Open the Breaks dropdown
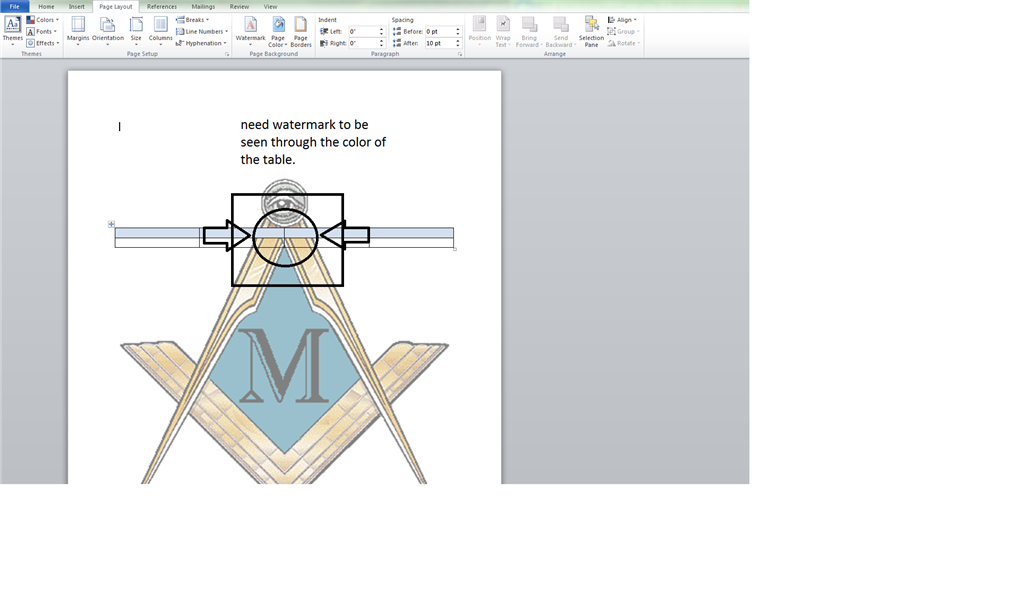Image resolution: width=1024 pixels, height=601 pixels. click(193, 20)
